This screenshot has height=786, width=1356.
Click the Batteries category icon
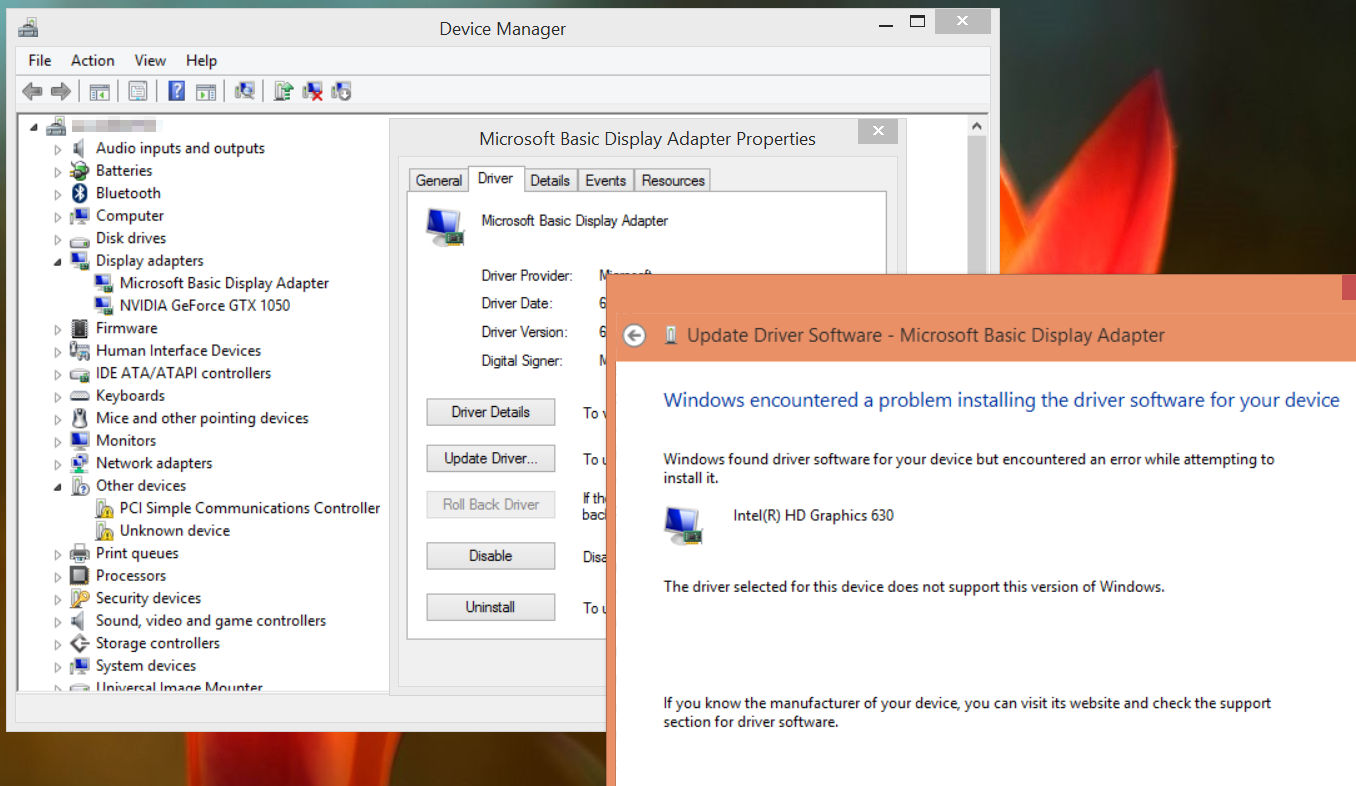pos(80,171)
